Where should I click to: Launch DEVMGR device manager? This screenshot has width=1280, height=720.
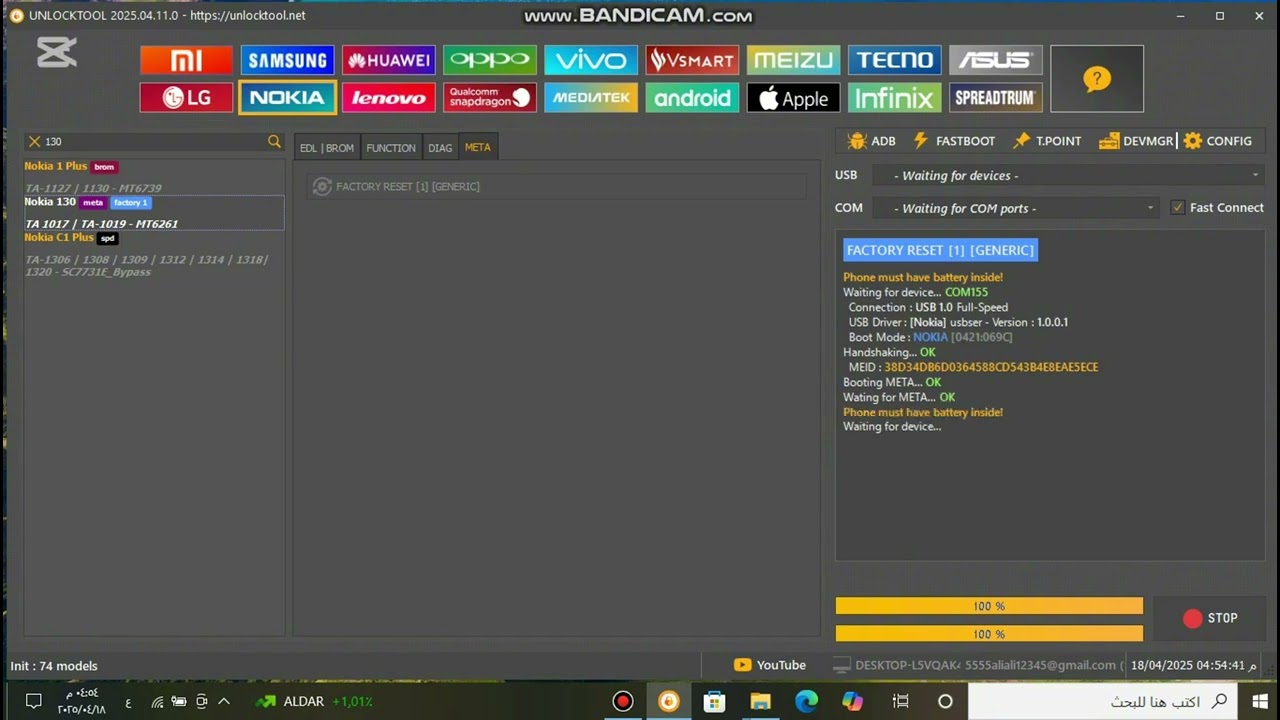click(1136, 141)
